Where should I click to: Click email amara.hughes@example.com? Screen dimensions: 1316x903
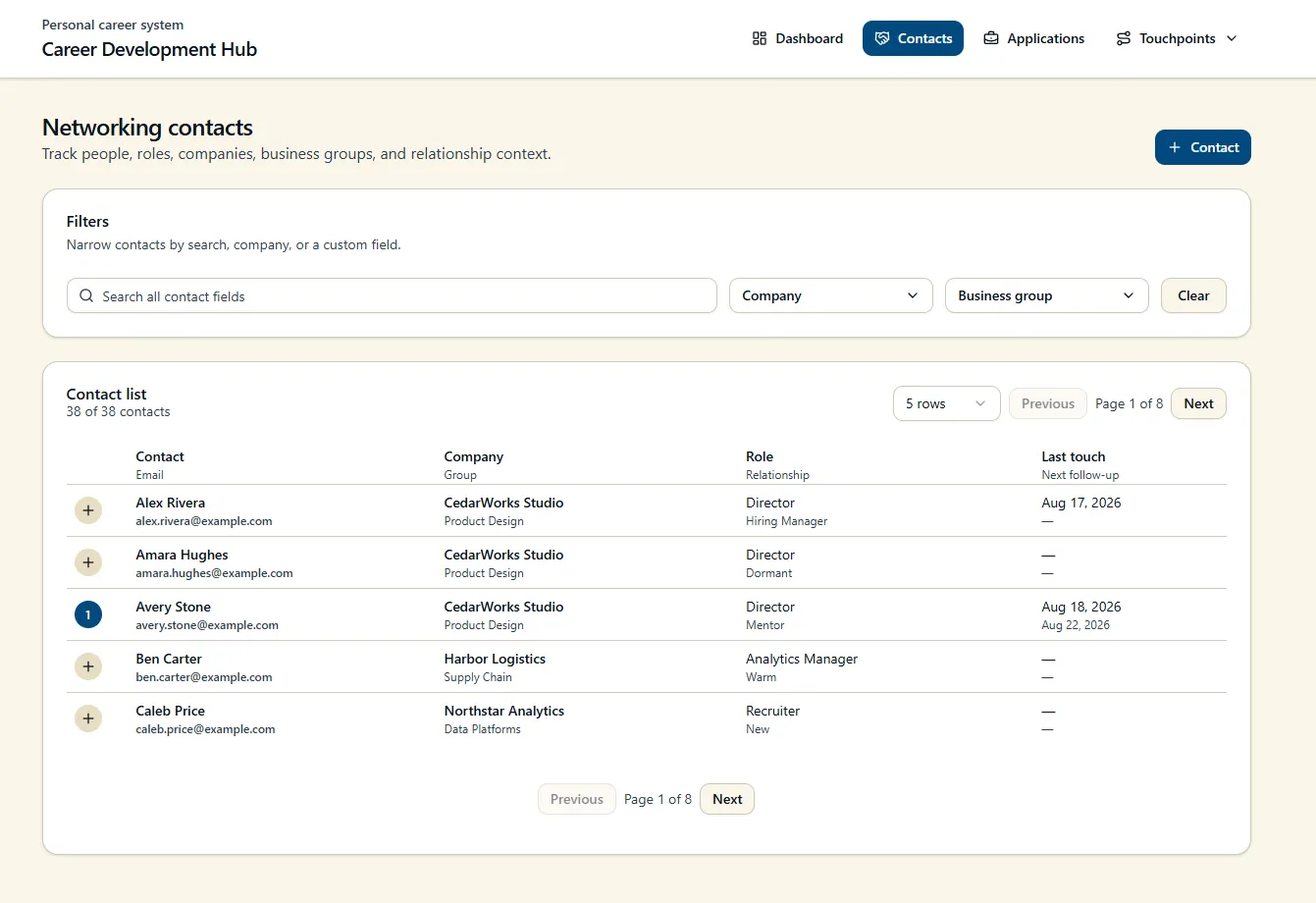point(214,573)
